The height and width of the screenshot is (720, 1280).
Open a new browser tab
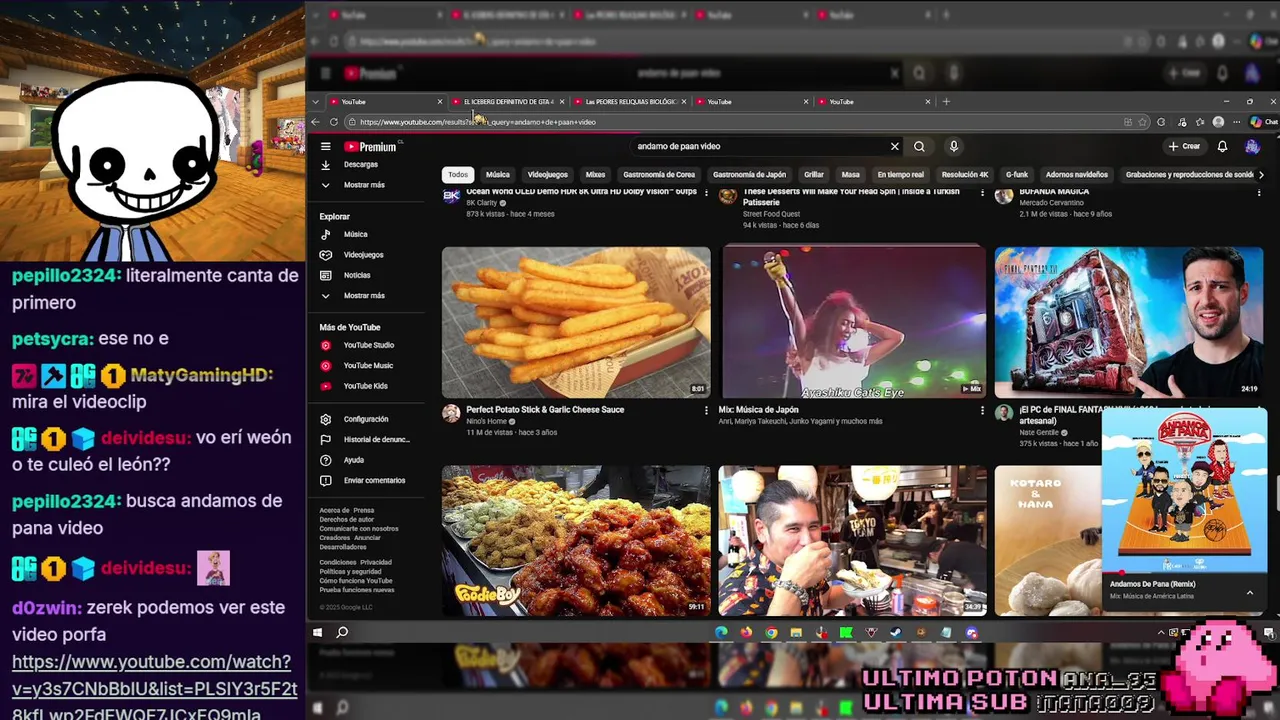tap(946, 101)
